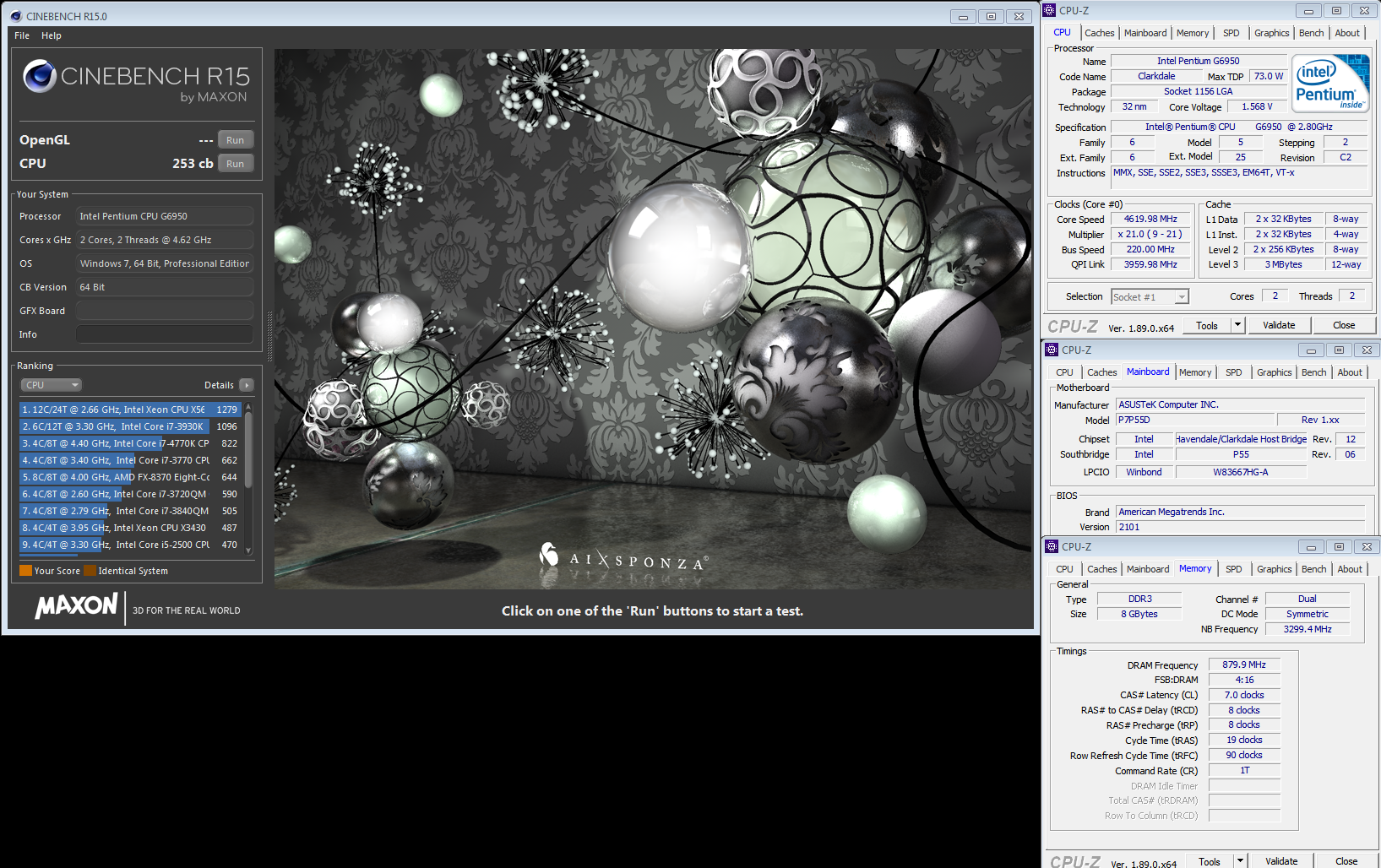The image size is (1381, 868).
Task: Click Validate in top CPU-Z window
Action: click(1279, 325)
